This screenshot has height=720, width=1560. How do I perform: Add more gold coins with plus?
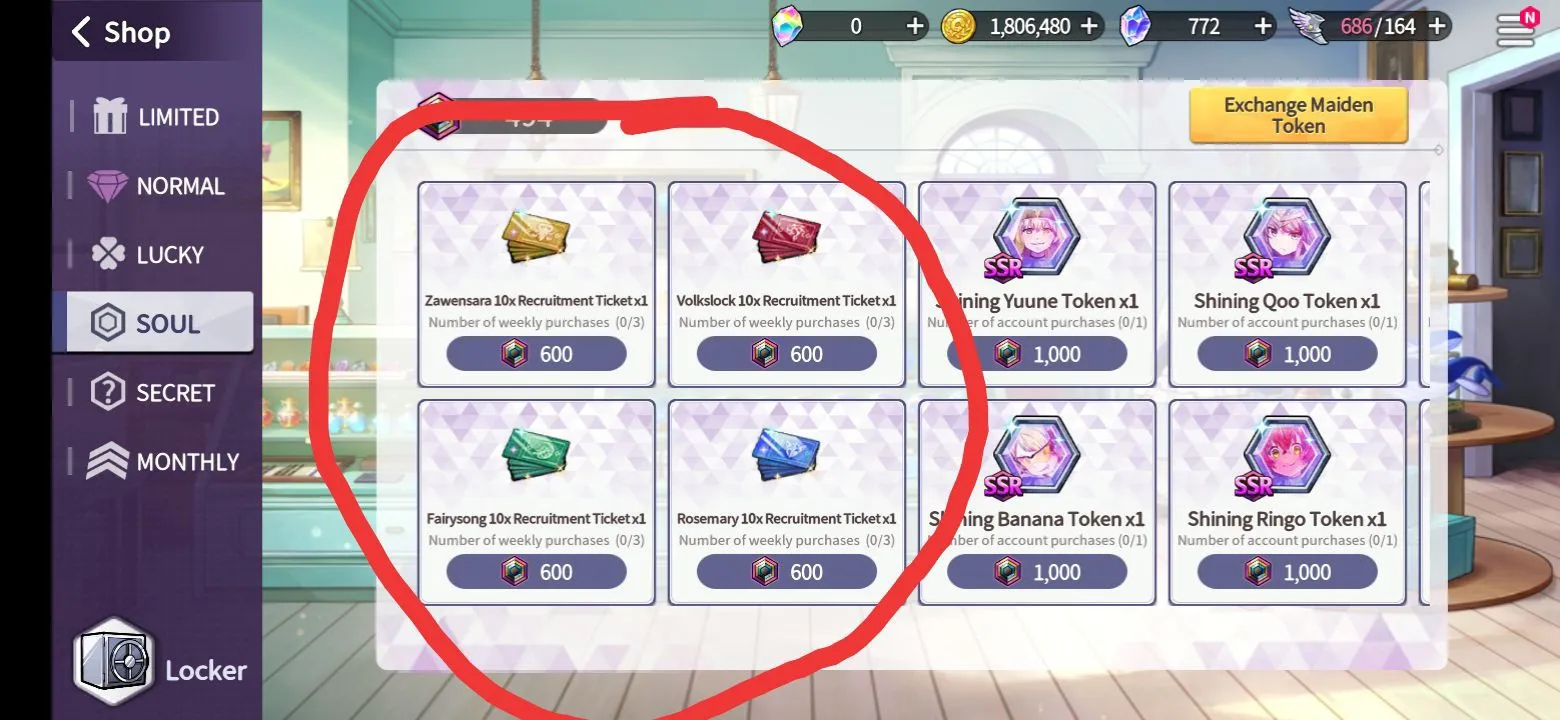tap(1089, 26)
